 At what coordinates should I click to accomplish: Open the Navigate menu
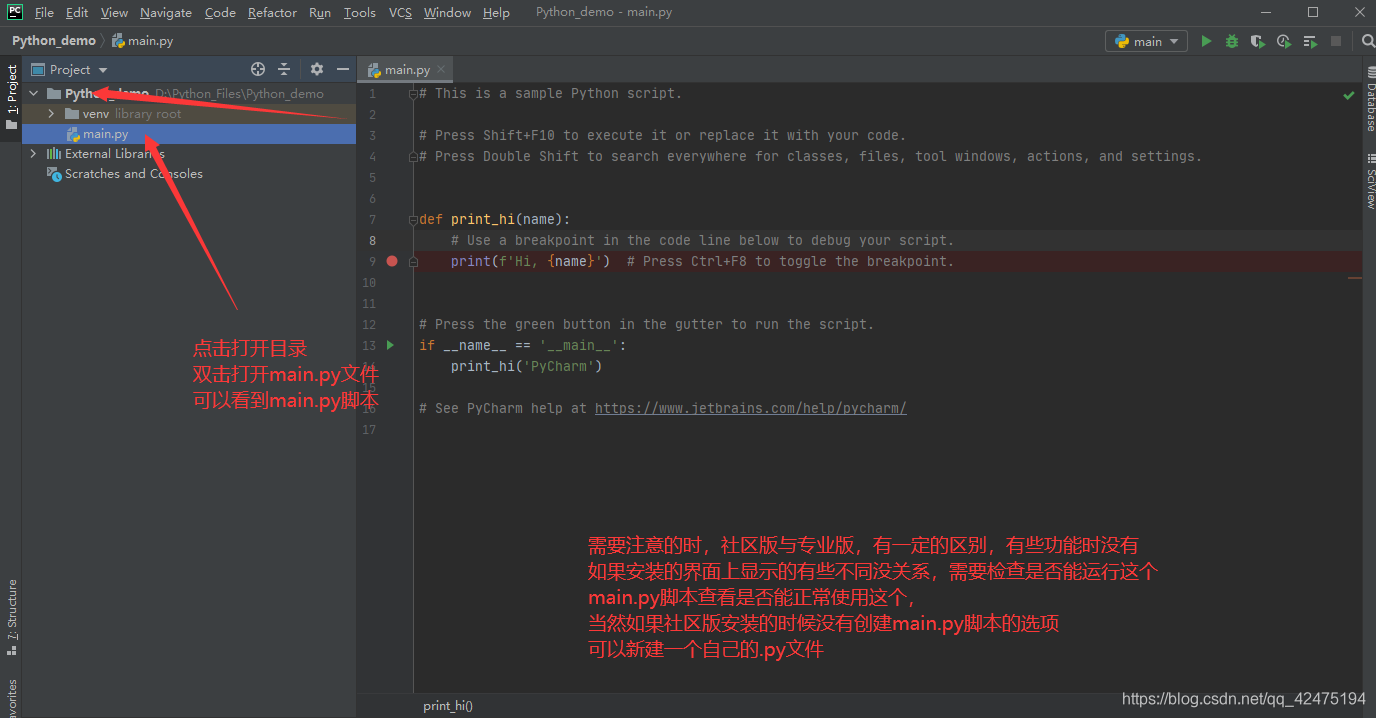click(x=166, y=12)
